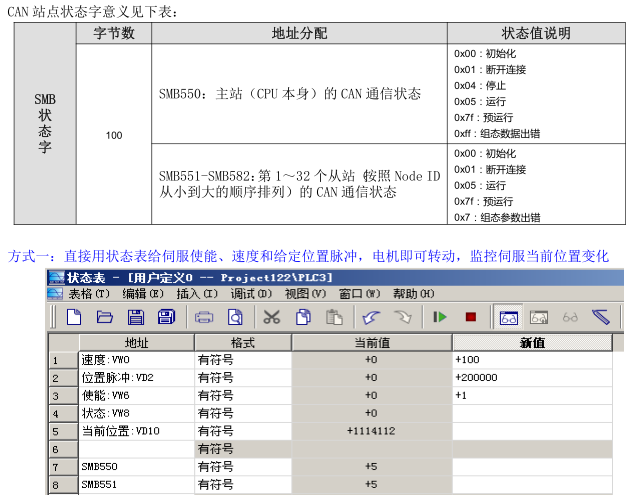Open the 调试(D) menu
Screen dimensions: 634x498
tap(251, 294)
